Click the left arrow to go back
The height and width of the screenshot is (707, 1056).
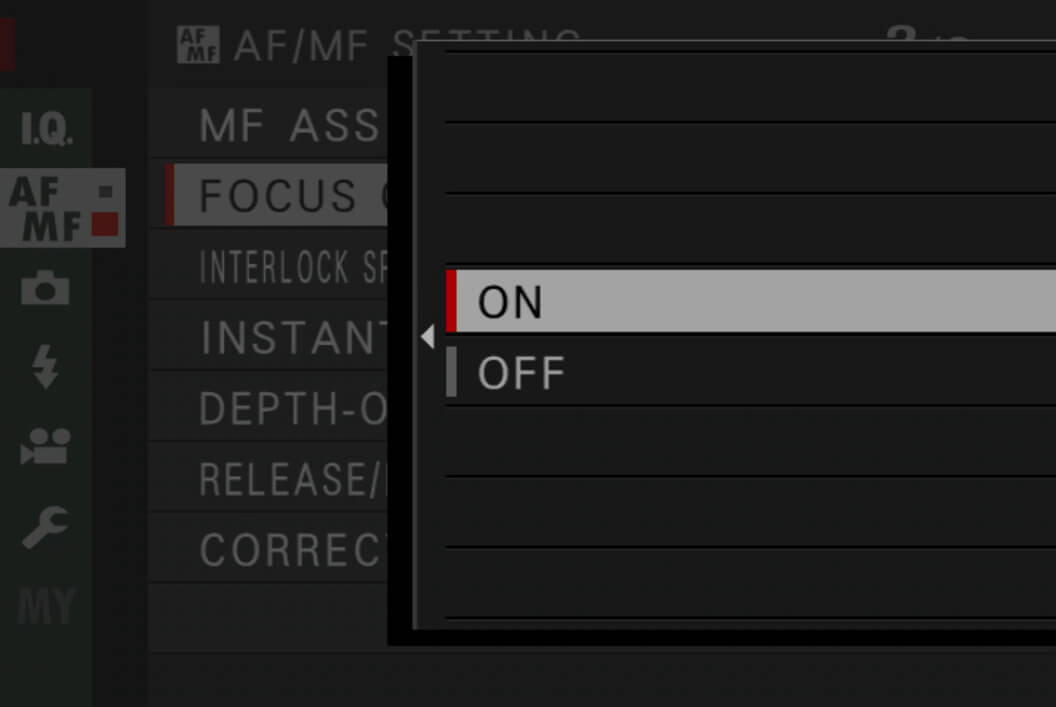428,336
